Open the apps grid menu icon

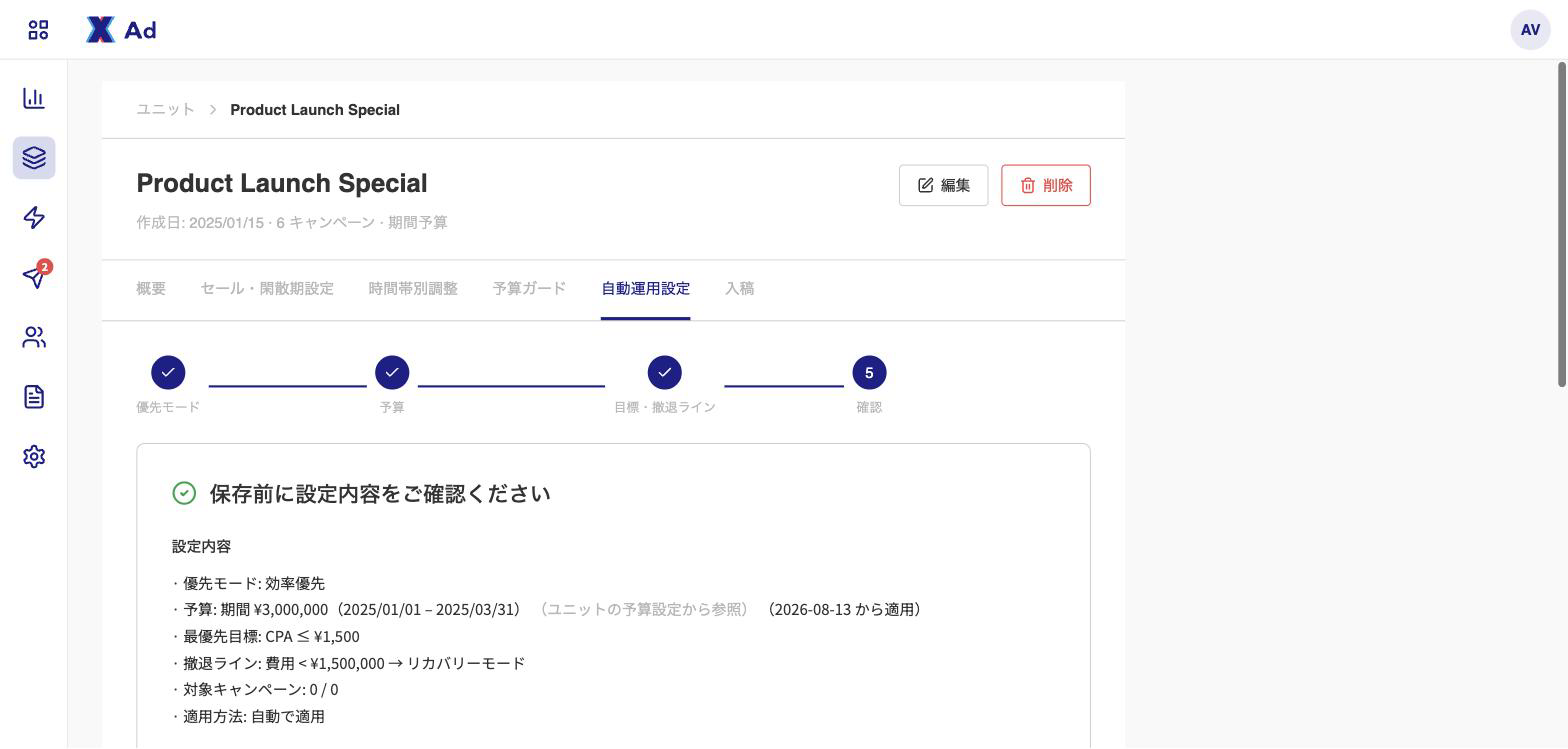pos(38,30)
